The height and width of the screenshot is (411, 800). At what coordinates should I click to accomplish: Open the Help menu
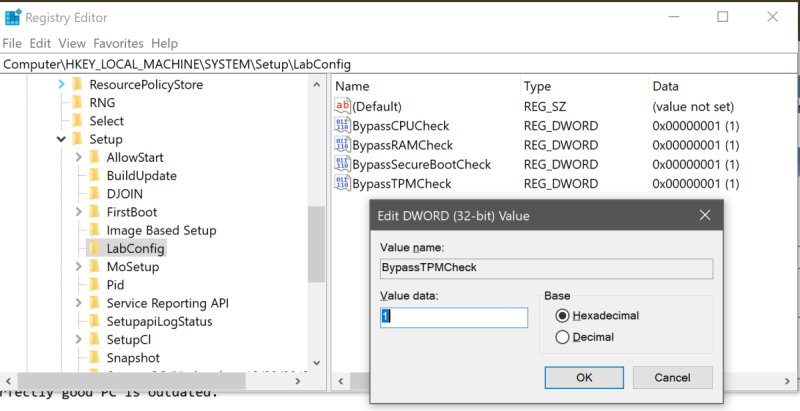164,43
